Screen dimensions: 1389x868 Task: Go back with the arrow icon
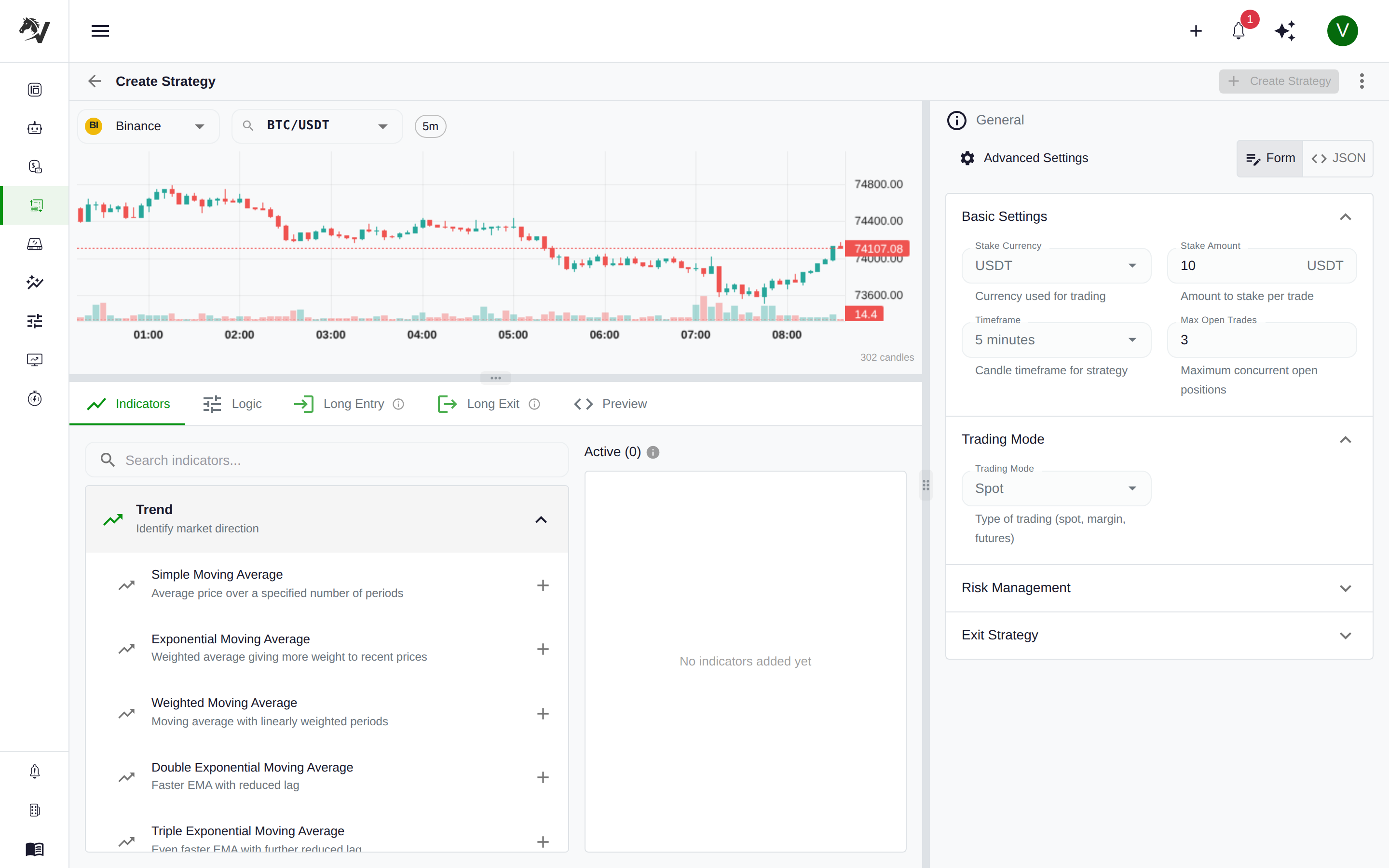point(95,81)
